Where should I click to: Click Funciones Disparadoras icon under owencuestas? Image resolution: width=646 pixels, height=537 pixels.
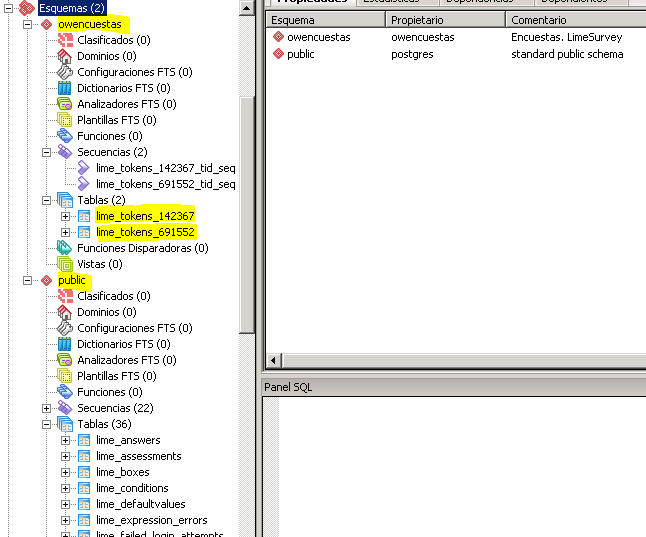click(x=66, y=248)
